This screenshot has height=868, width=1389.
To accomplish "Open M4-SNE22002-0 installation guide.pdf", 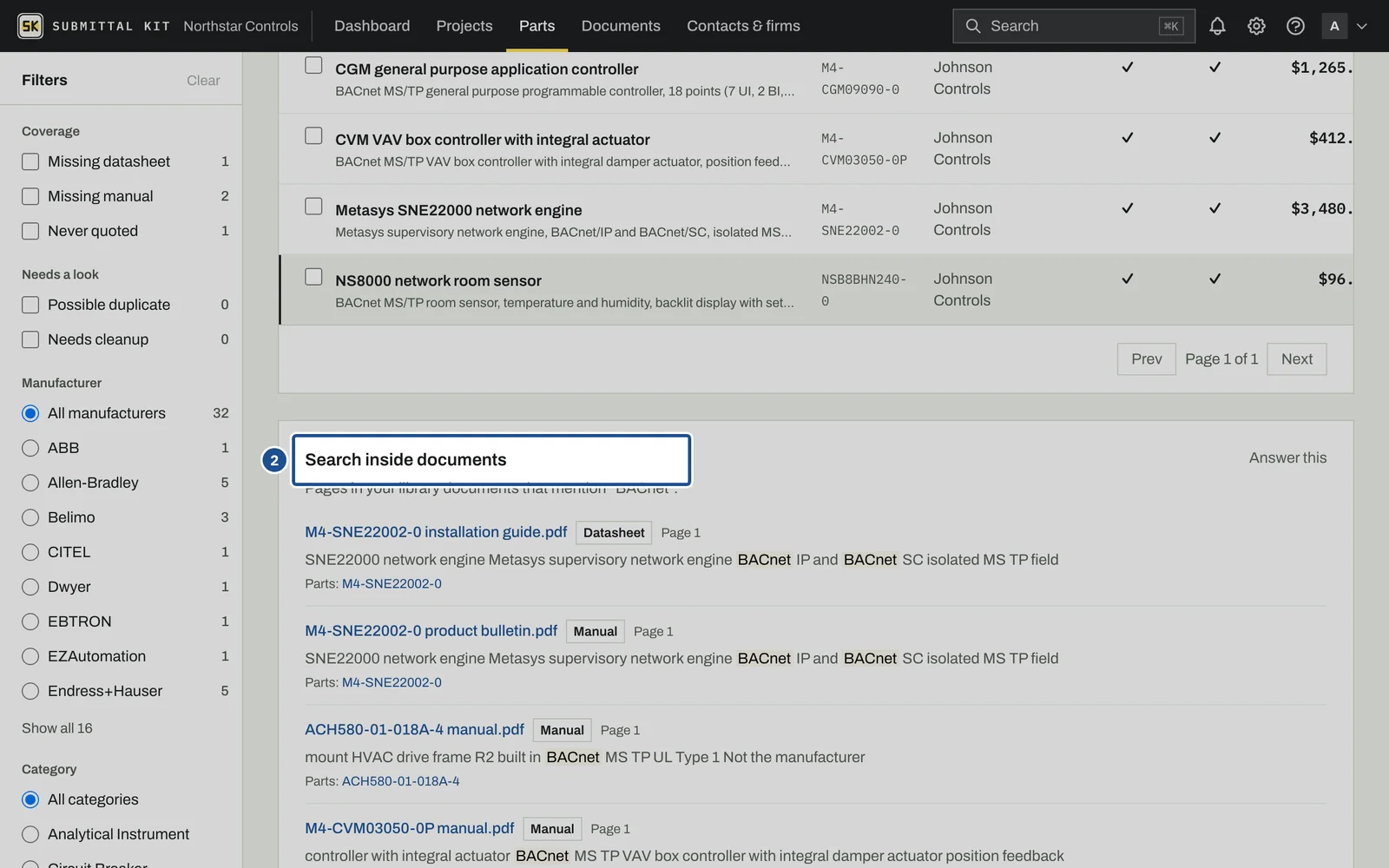I will point(436,532).
